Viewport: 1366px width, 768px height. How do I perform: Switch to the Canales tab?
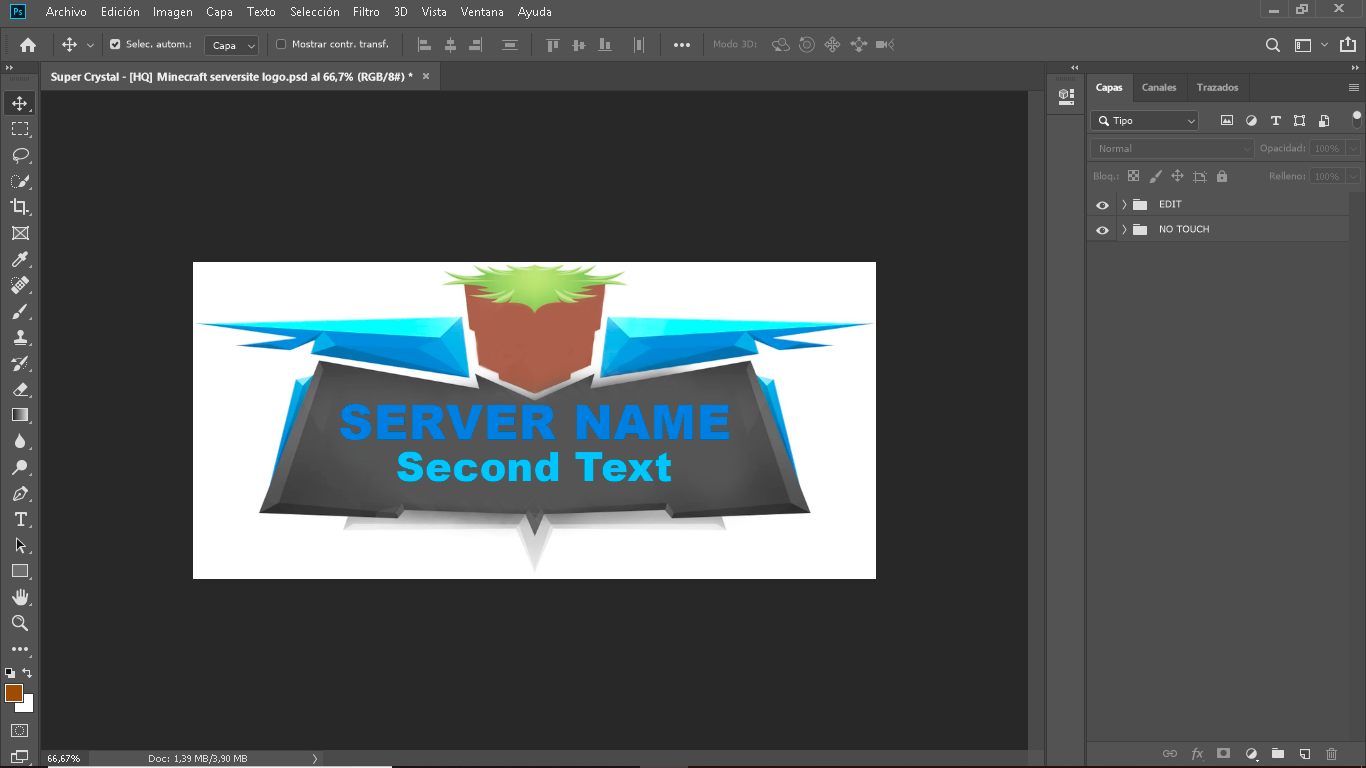click(1159, 88)
